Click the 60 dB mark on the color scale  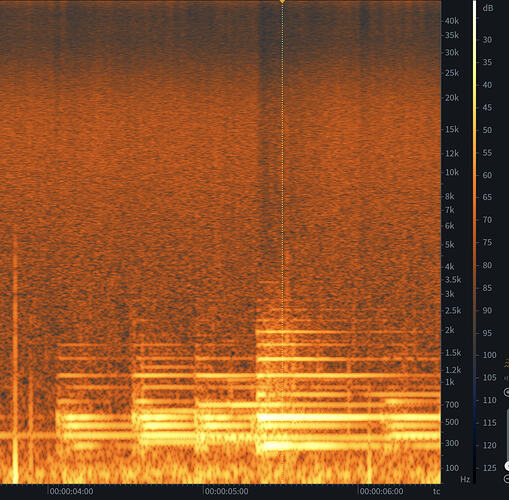coord(487,175)
